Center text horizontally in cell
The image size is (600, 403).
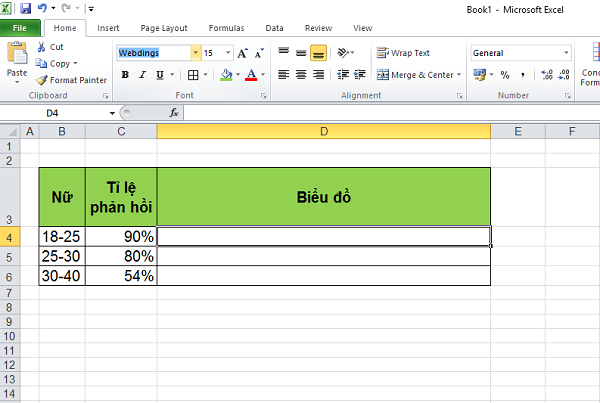tap(301, 75)
